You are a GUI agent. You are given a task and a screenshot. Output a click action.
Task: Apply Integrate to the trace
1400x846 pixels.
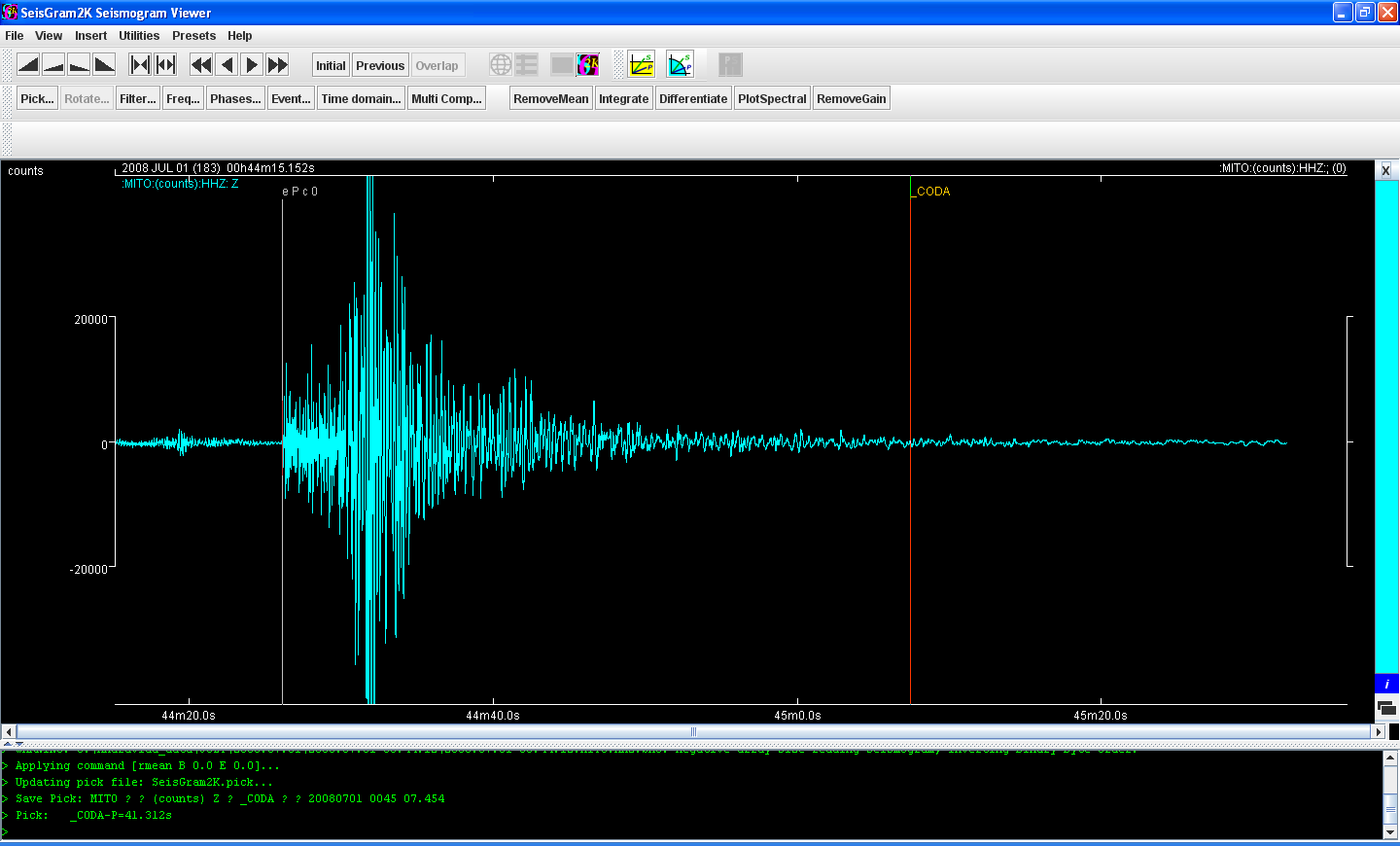point(623,98)
